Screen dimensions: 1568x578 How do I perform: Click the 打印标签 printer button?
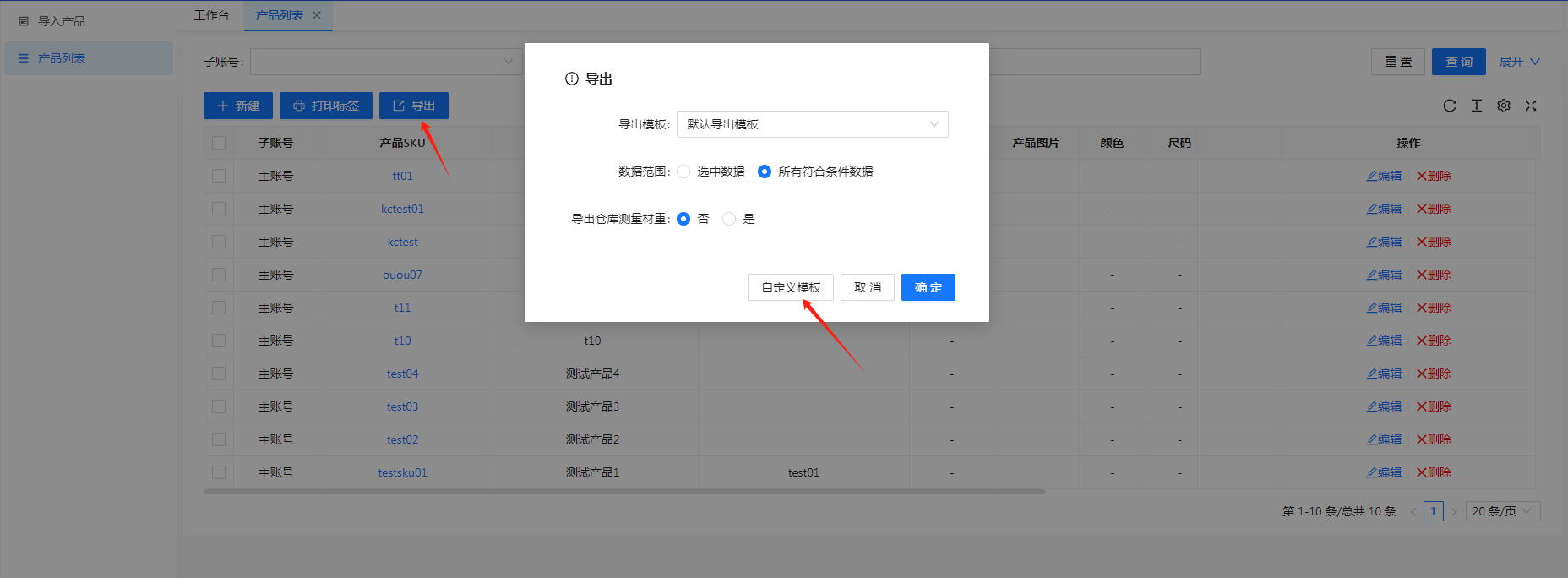click(x=326, y=106)
